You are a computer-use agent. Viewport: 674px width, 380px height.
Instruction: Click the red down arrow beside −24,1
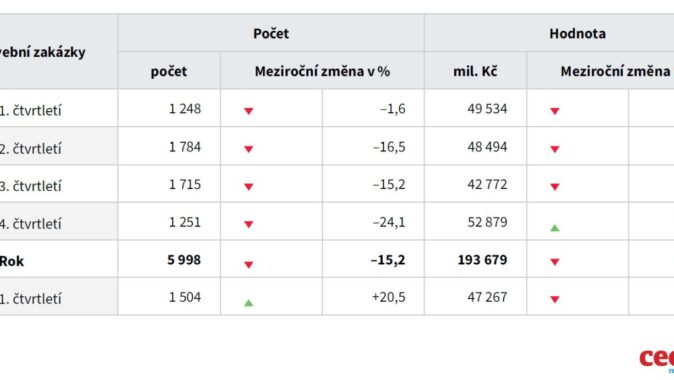[x=248, y=224]
